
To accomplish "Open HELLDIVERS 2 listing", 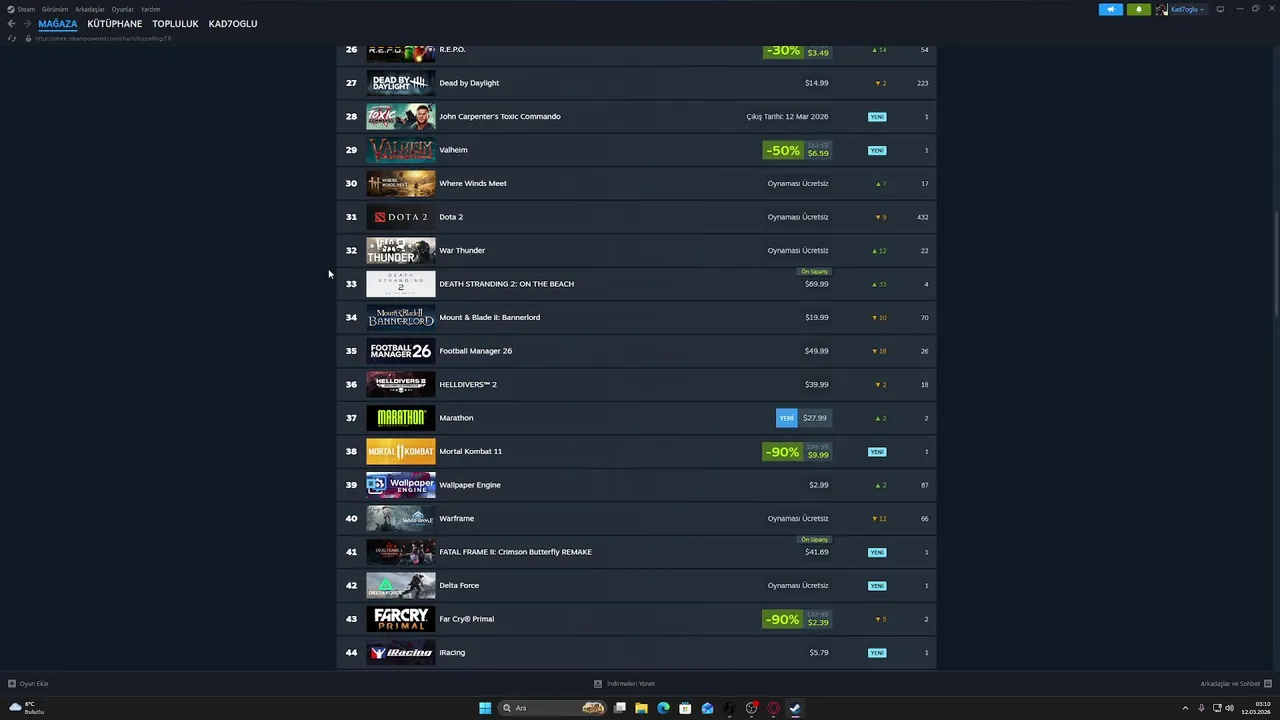I will (x=636, y=384).
